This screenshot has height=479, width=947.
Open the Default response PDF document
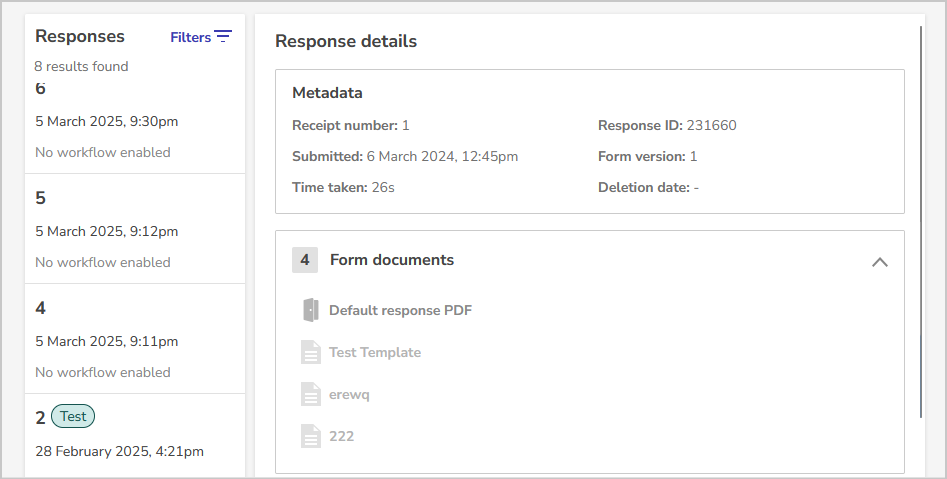(400, 310)
